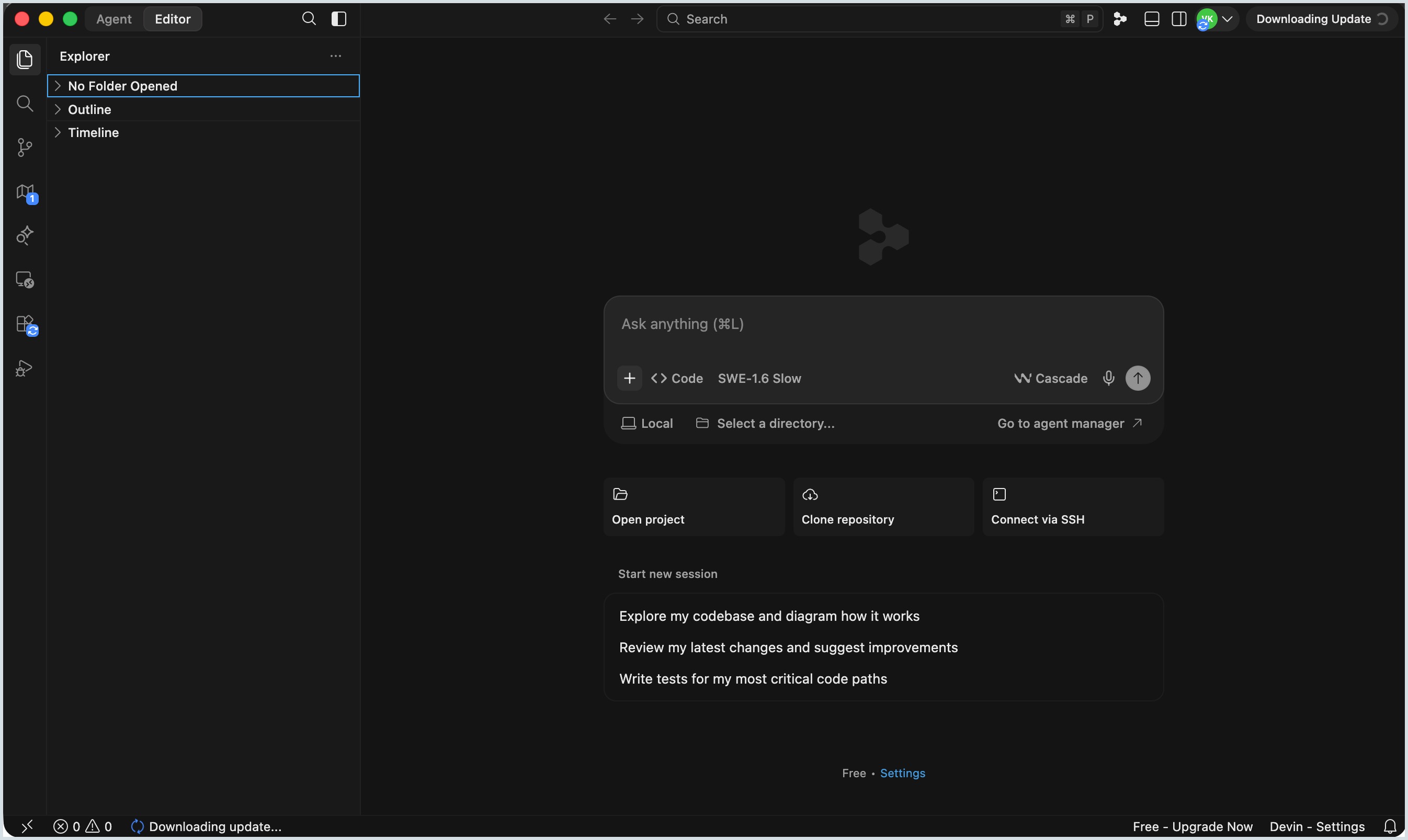
Task: Open the Code mode selector
Action: click(677, 378)
